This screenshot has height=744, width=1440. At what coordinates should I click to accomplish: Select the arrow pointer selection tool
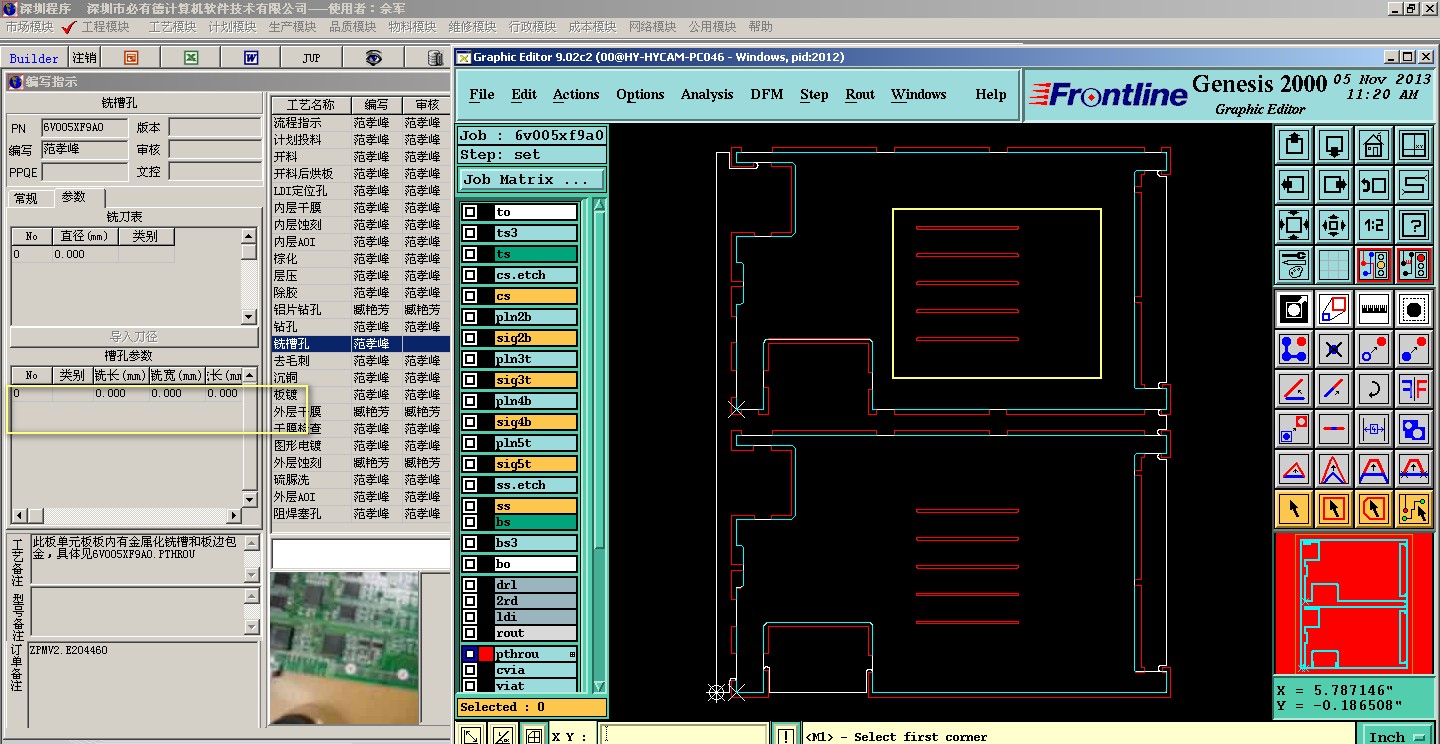(1294, 509)
